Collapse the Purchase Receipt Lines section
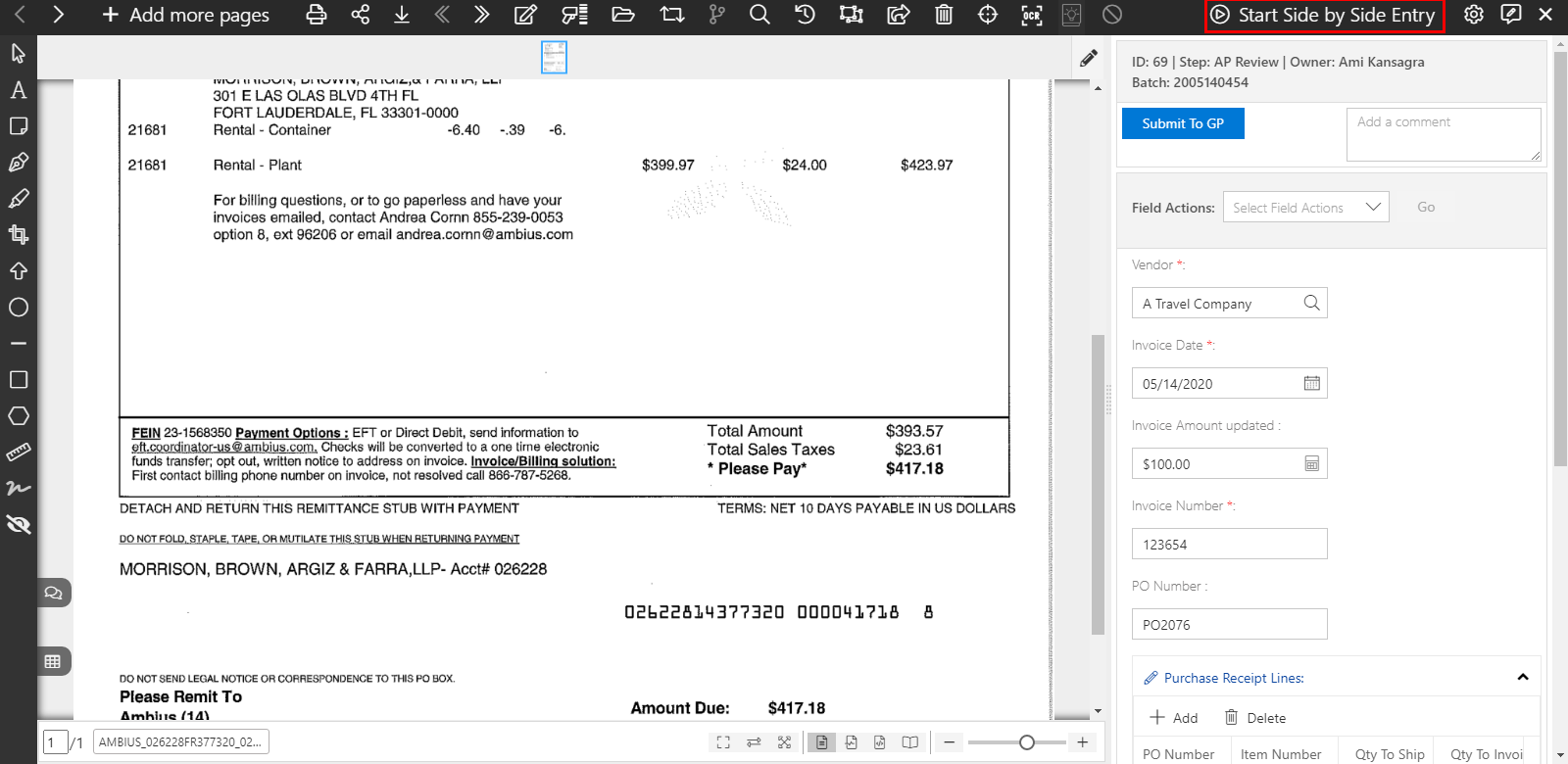1568x764 pixels. (x=1522, y=677)
